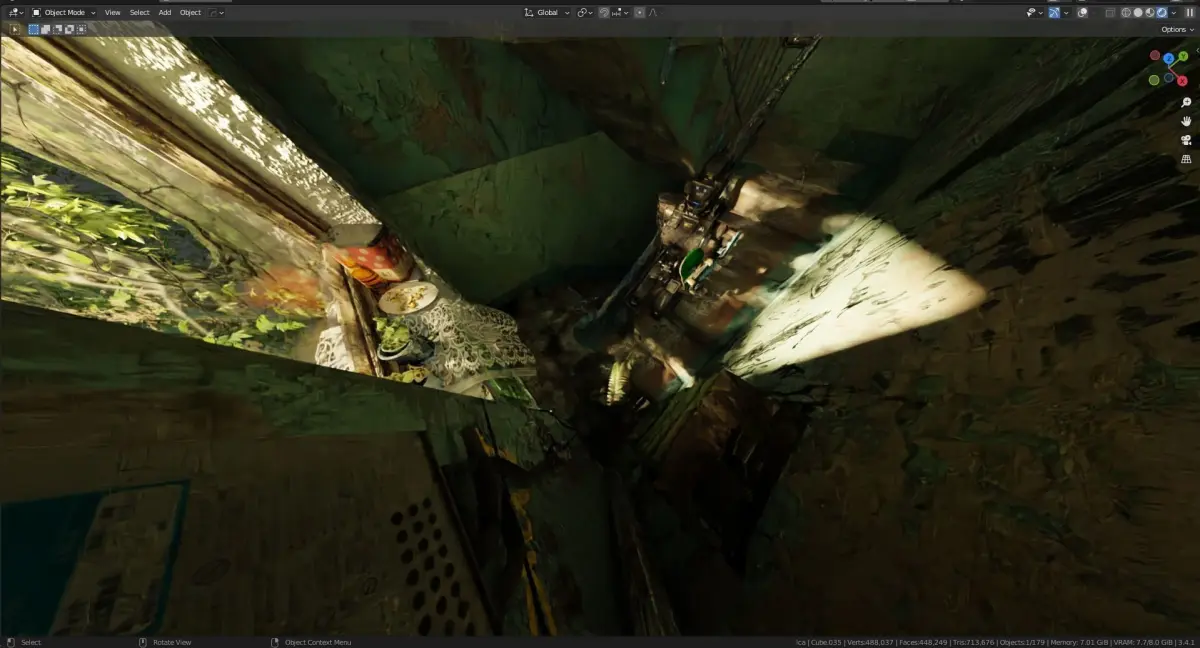Snap view to the X axis

click(1182, 79)
